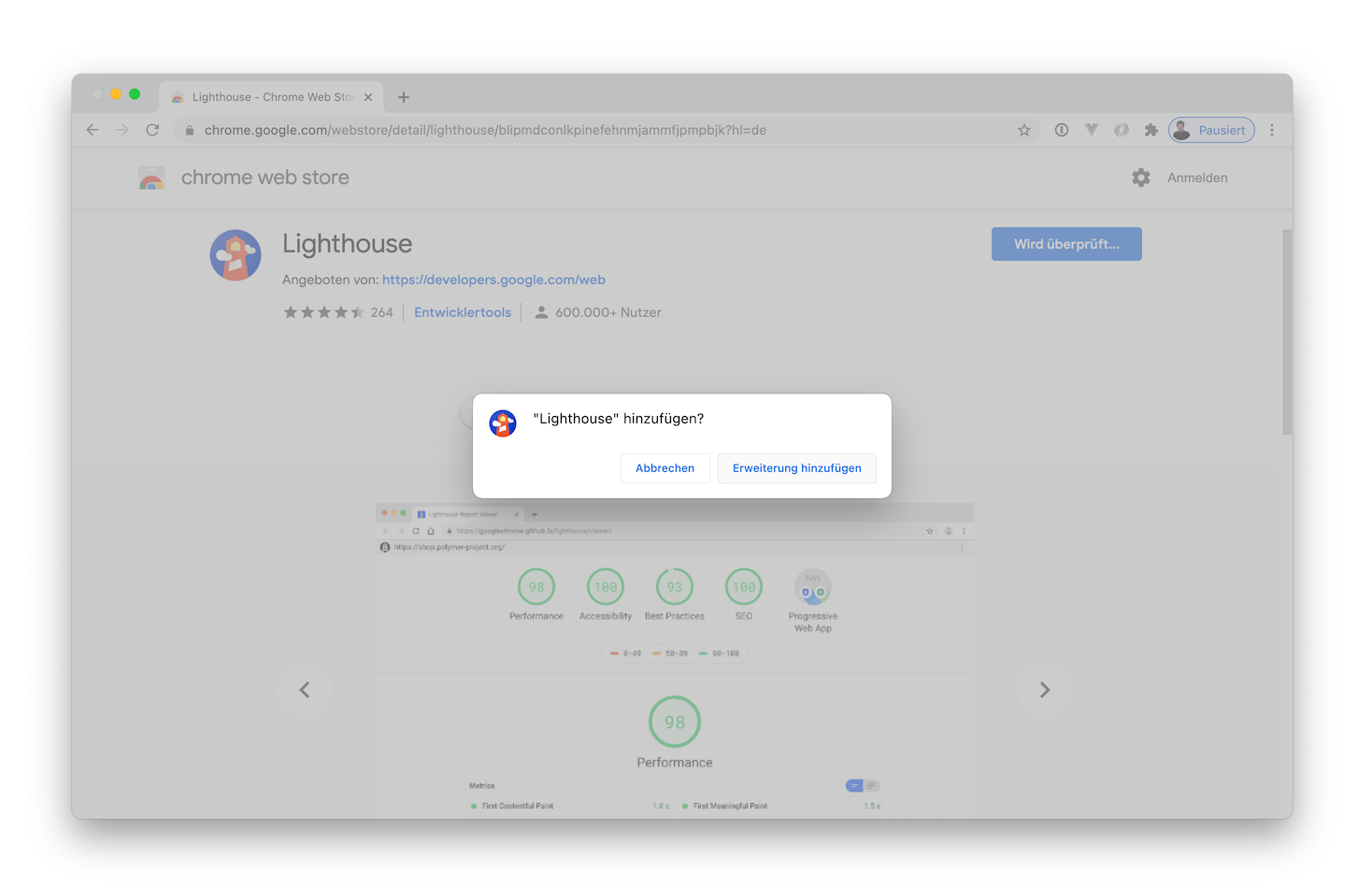1372x888 pixels.
Task: Click the "chrome web store" header text
Action: [265, 178]
